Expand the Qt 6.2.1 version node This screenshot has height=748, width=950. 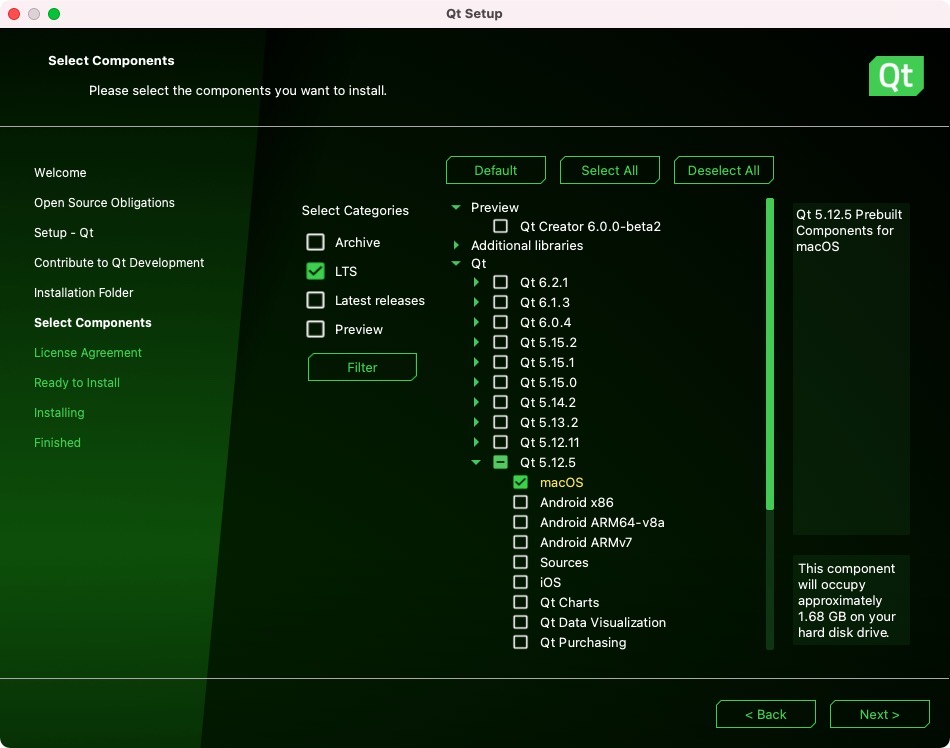(476, 282)
